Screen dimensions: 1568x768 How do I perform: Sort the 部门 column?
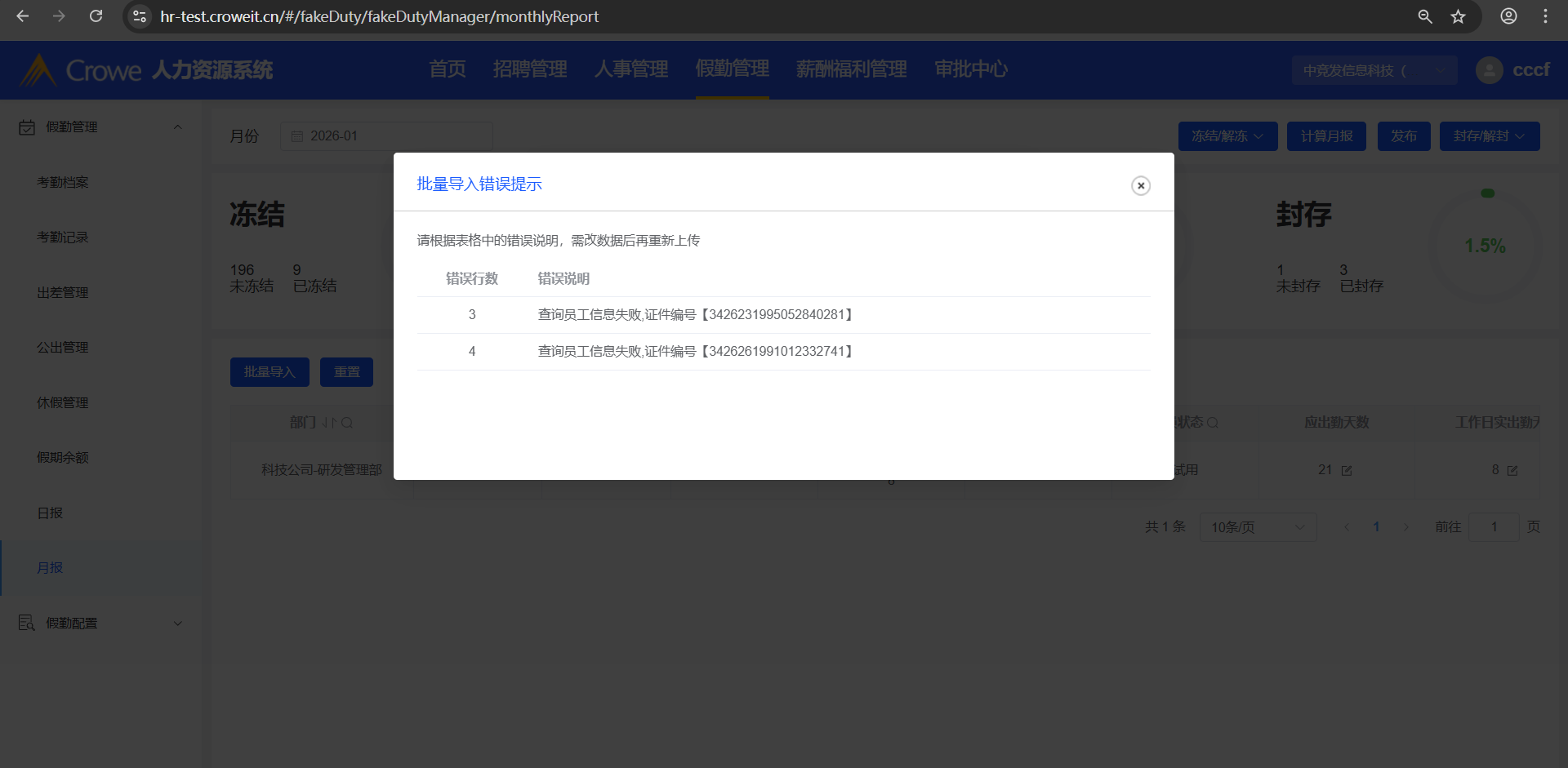329,423
